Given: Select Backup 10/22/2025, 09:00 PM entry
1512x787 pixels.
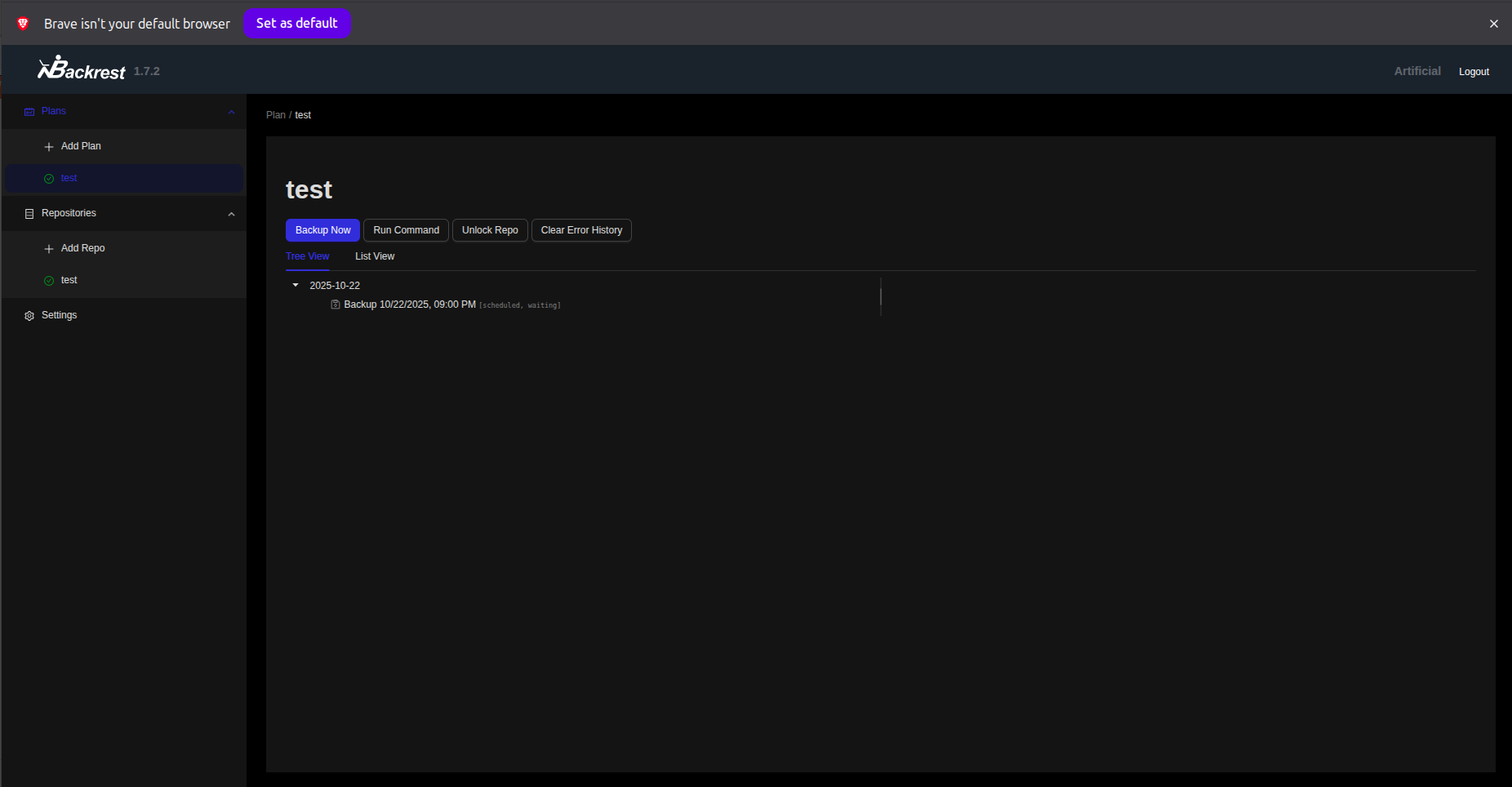Looking at the screenshot, I should [409, 305].
